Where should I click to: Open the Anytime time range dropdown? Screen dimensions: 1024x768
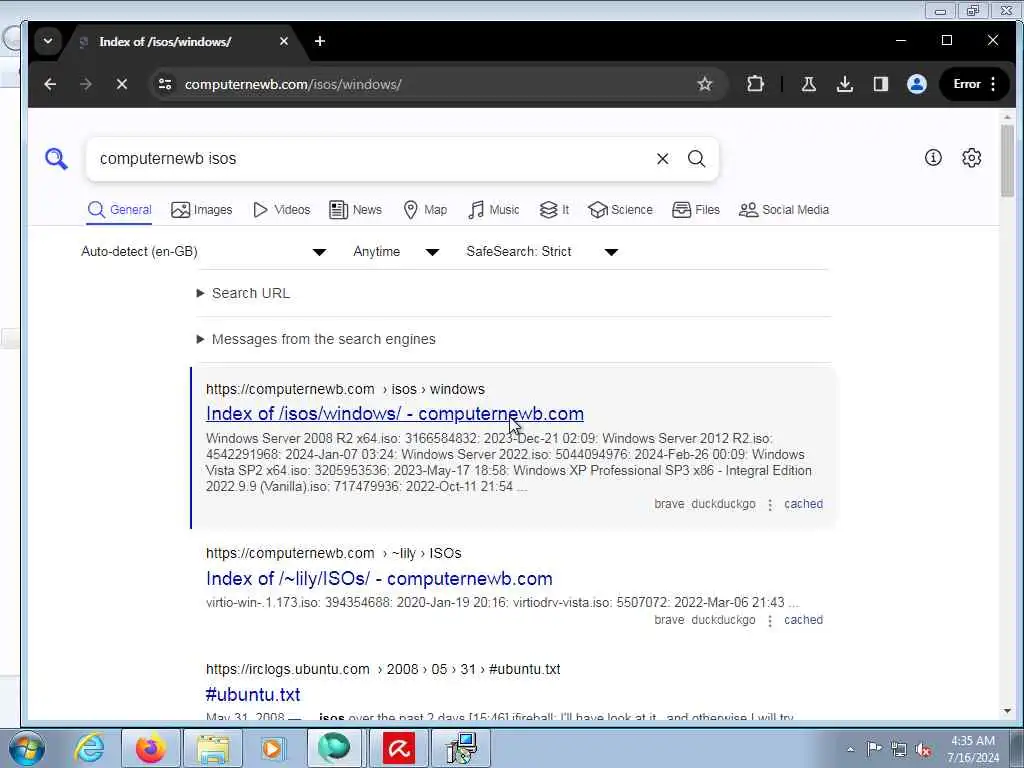coord(396,251)
